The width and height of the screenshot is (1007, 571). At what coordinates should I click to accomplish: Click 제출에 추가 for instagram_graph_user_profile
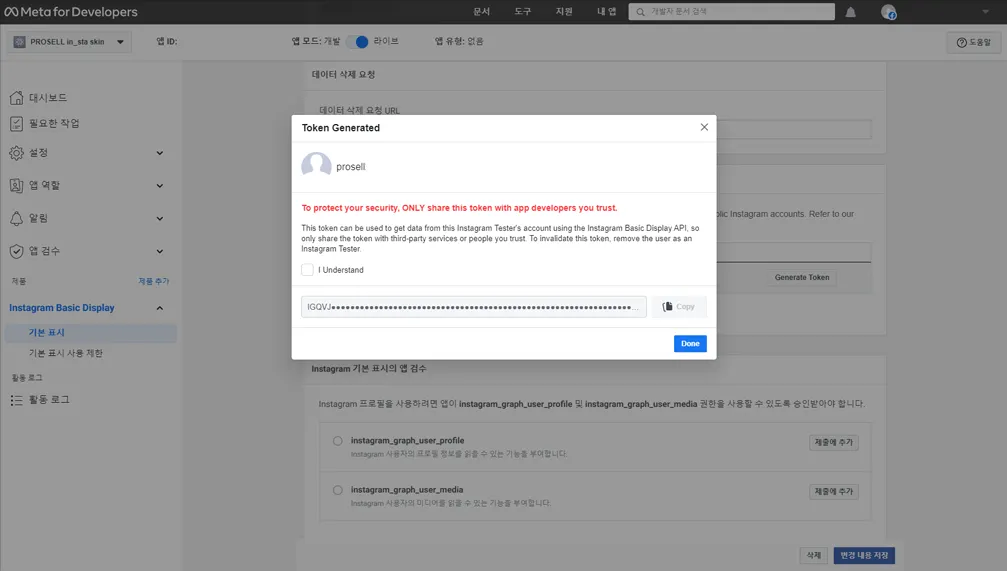pos(834,443)
